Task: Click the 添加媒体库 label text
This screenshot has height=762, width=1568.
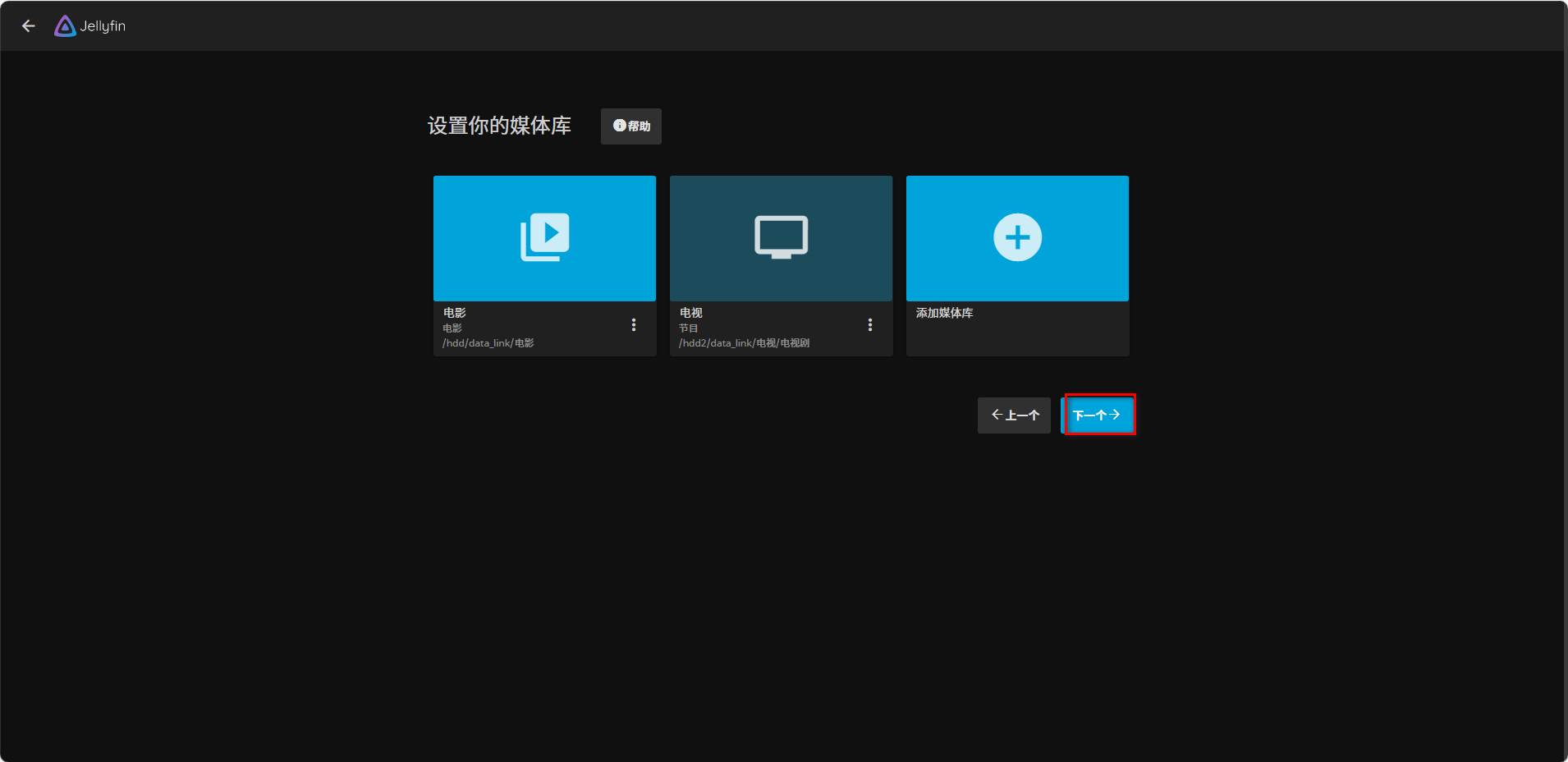Action: [944, 313]
